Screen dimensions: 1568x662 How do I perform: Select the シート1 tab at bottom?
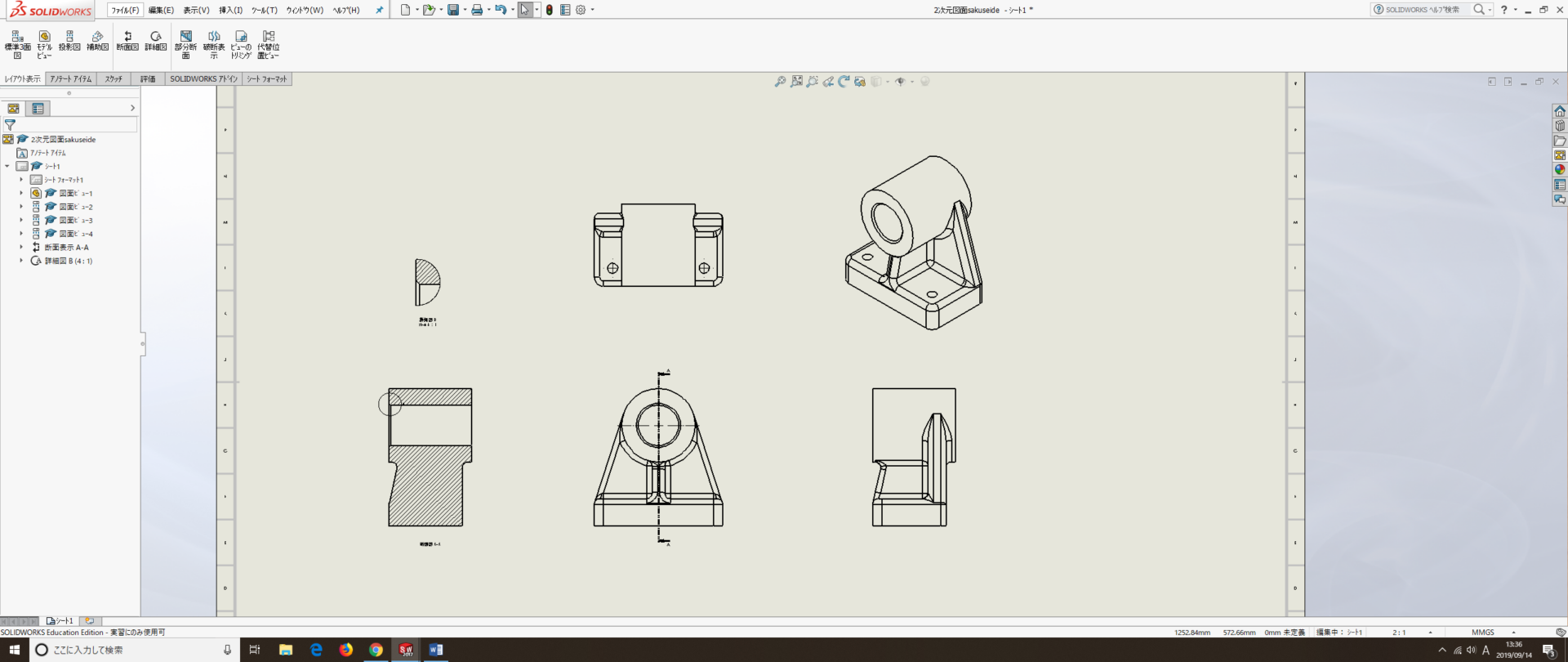pos(60,621)
